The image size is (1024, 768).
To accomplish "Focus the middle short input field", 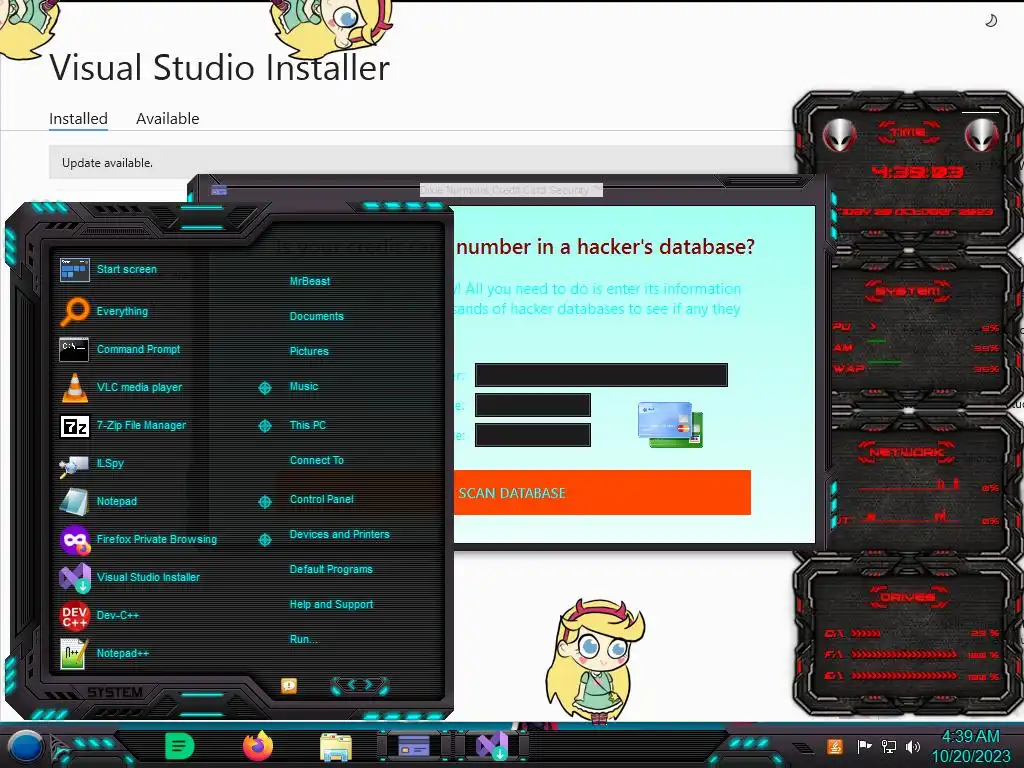I will click(x=532, y=405).
